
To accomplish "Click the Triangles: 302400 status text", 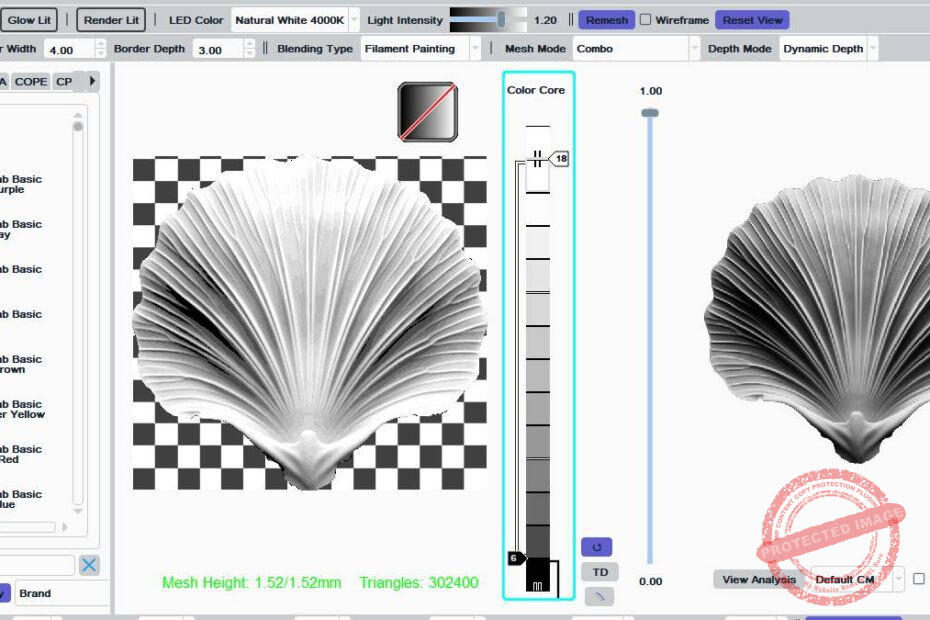I will click(x=419, y=583).
